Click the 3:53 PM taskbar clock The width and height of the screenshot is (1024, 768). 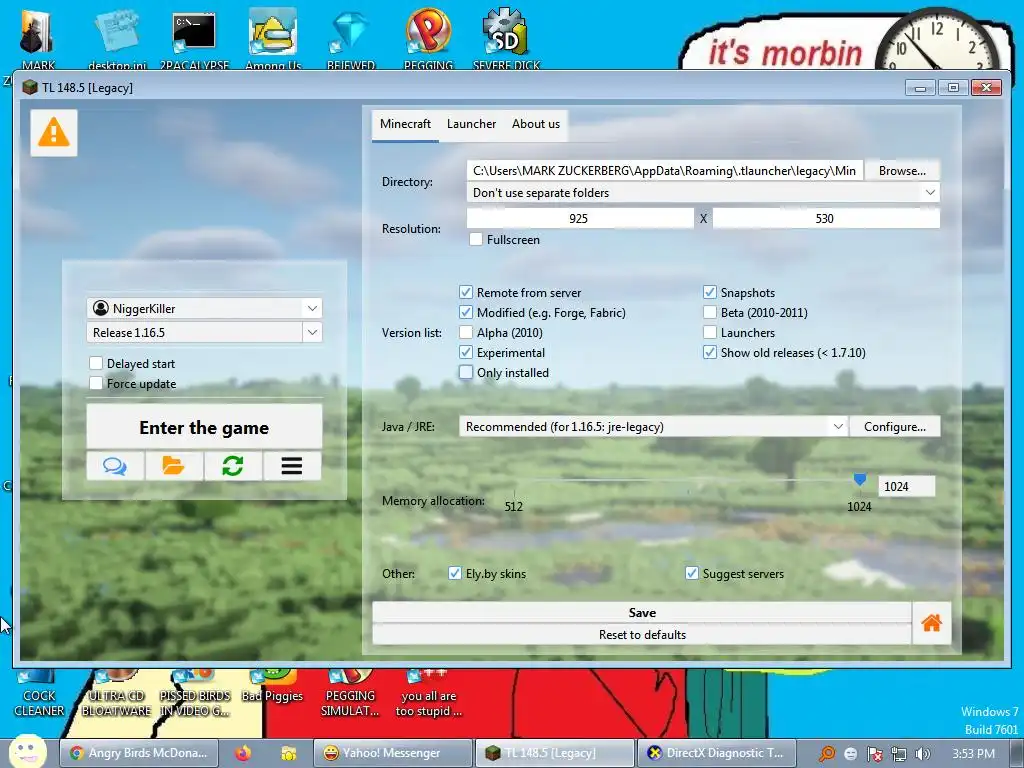pos(973,754)
